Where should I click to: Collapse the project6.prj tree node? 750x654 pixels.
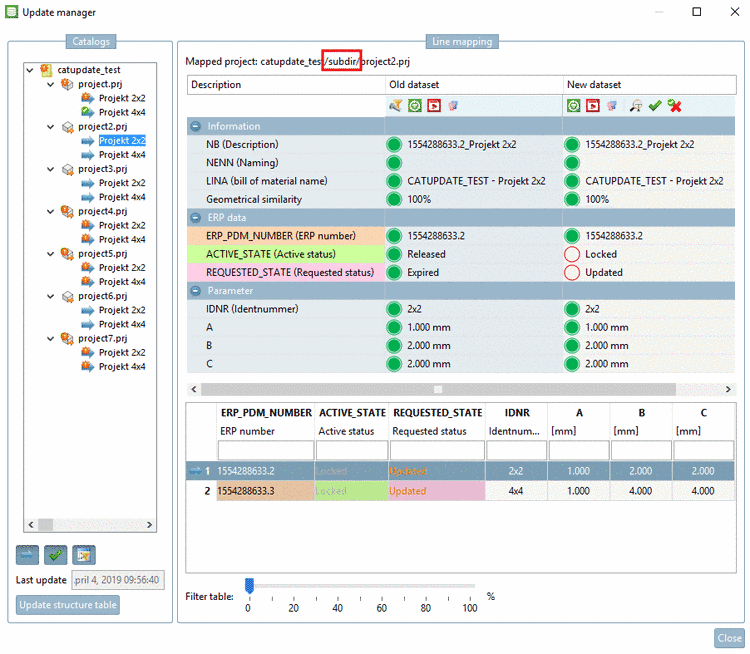coord(51,297)
